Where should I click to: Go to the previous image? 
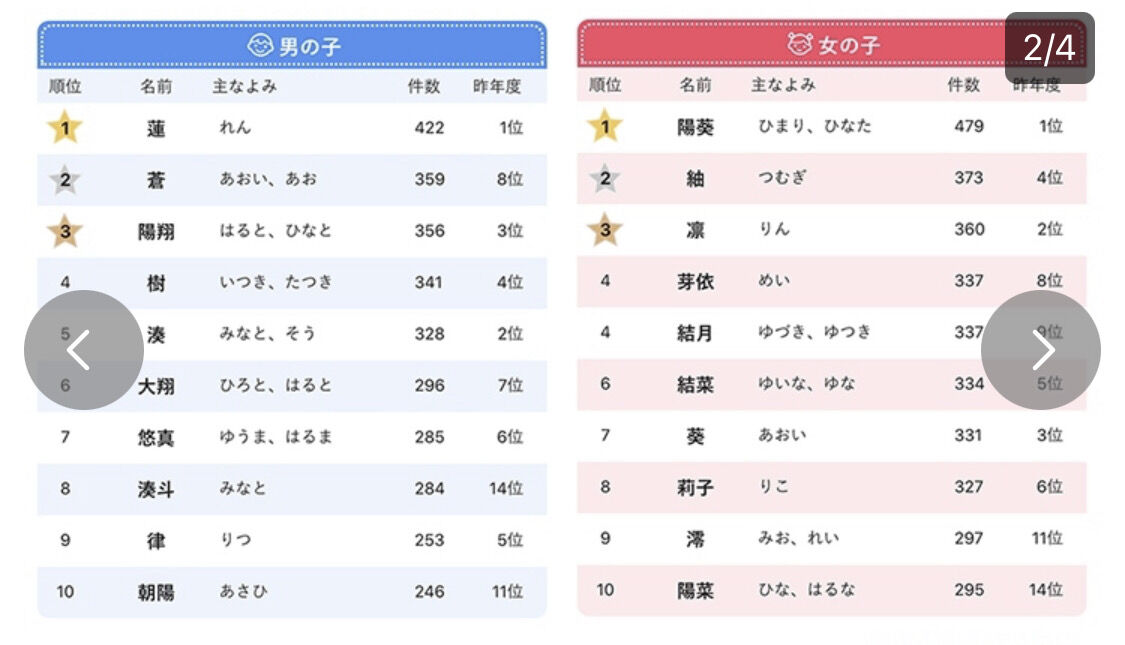tap(83, 350)
